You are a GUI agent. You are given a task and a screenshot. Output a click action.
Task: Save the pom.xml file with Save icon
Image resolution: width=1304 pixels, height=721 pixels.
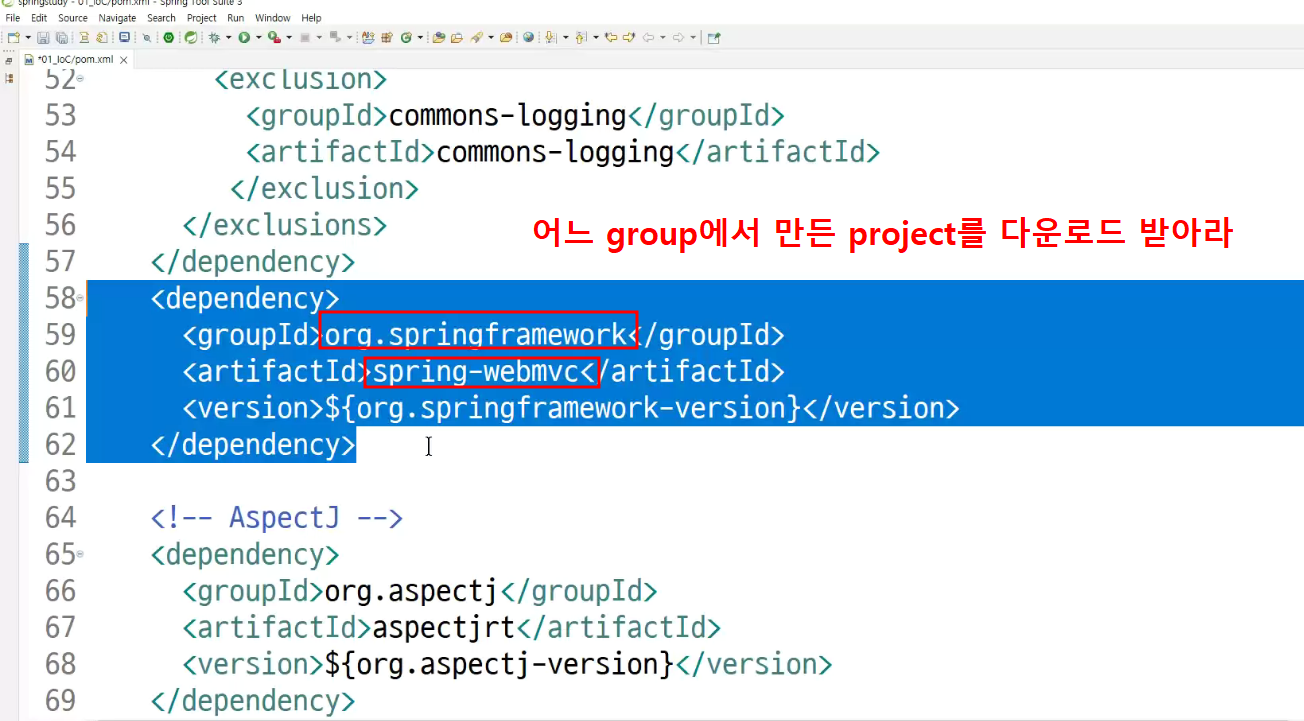pyautogui.click(x=43, y=38)
